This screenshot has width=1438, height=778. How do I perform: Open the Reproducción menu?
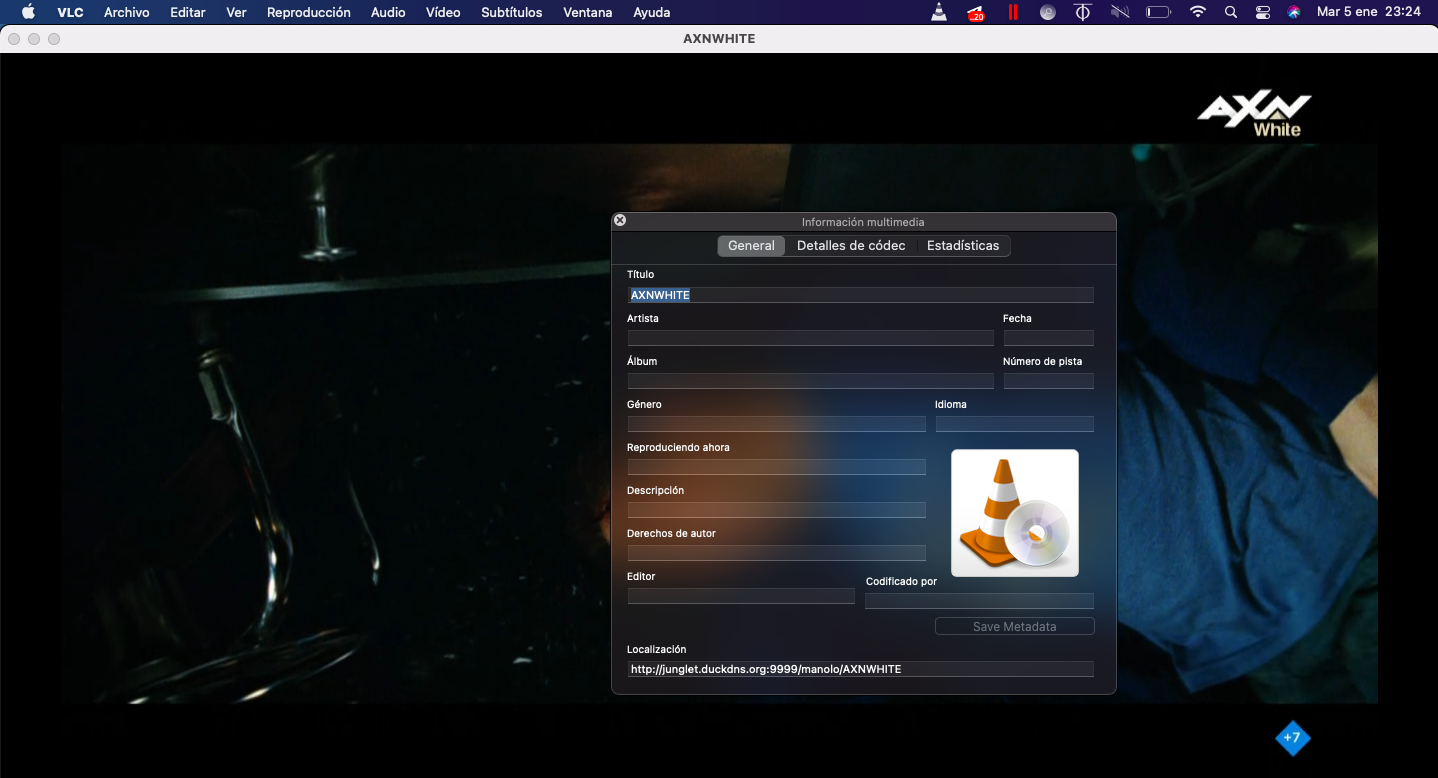point(308,13)
